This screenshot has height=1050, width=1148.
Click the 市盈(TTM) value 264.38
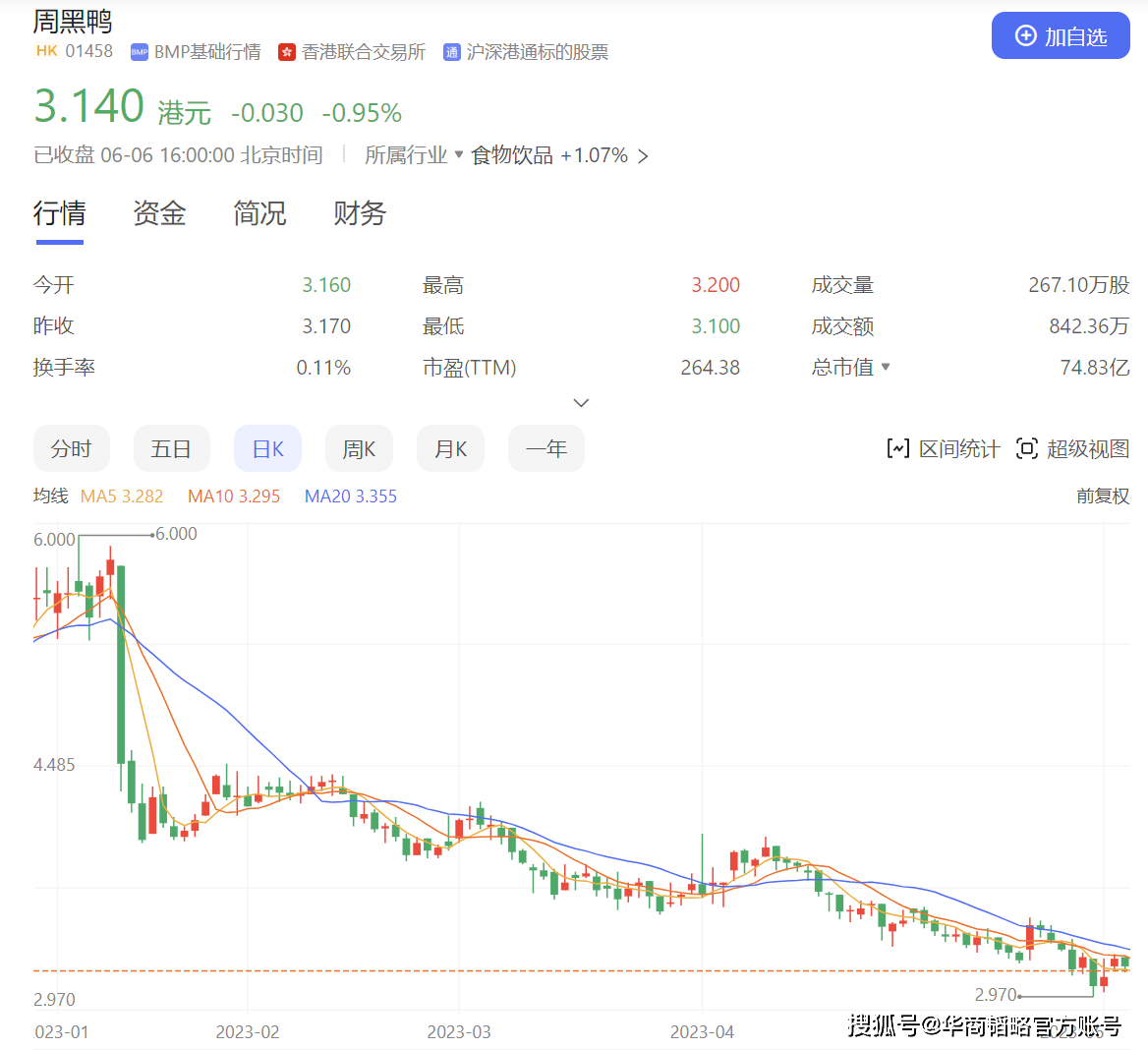tap(711, 367)
